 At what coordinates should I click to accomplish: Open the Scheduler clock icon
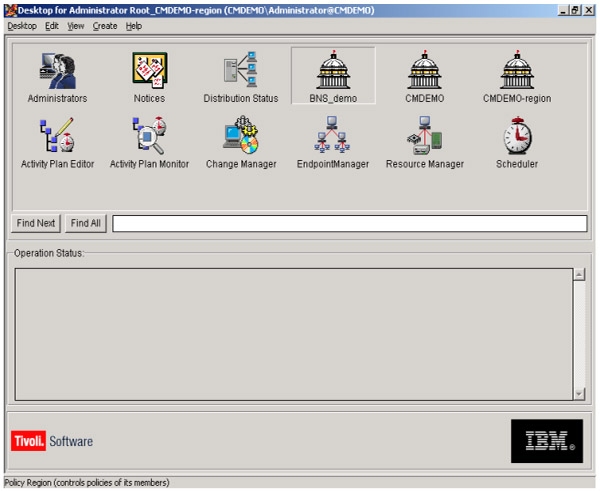coord(516,136)
